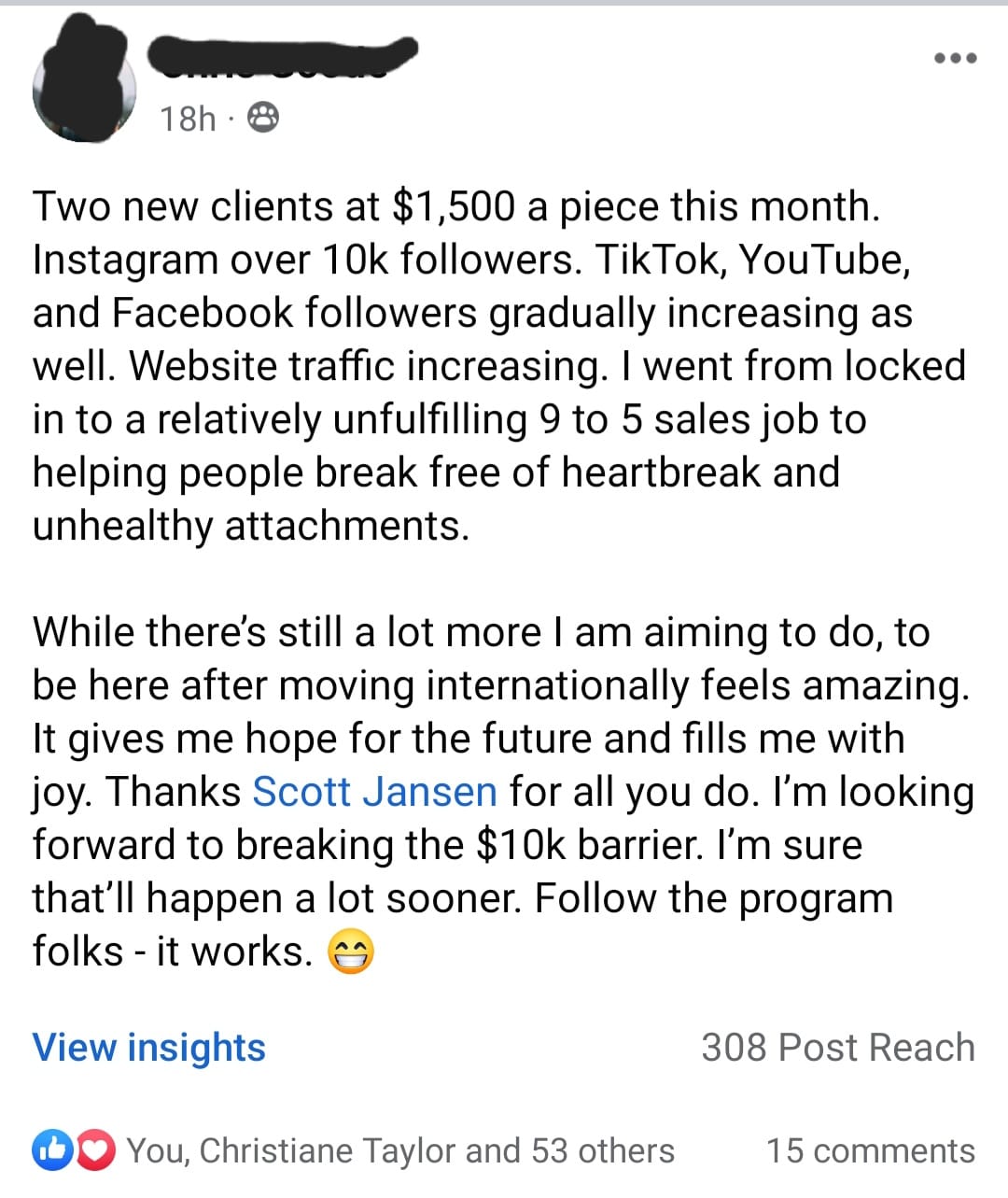
Task: Click the red Love heart reaction icon
Action: coord(94,1150)
